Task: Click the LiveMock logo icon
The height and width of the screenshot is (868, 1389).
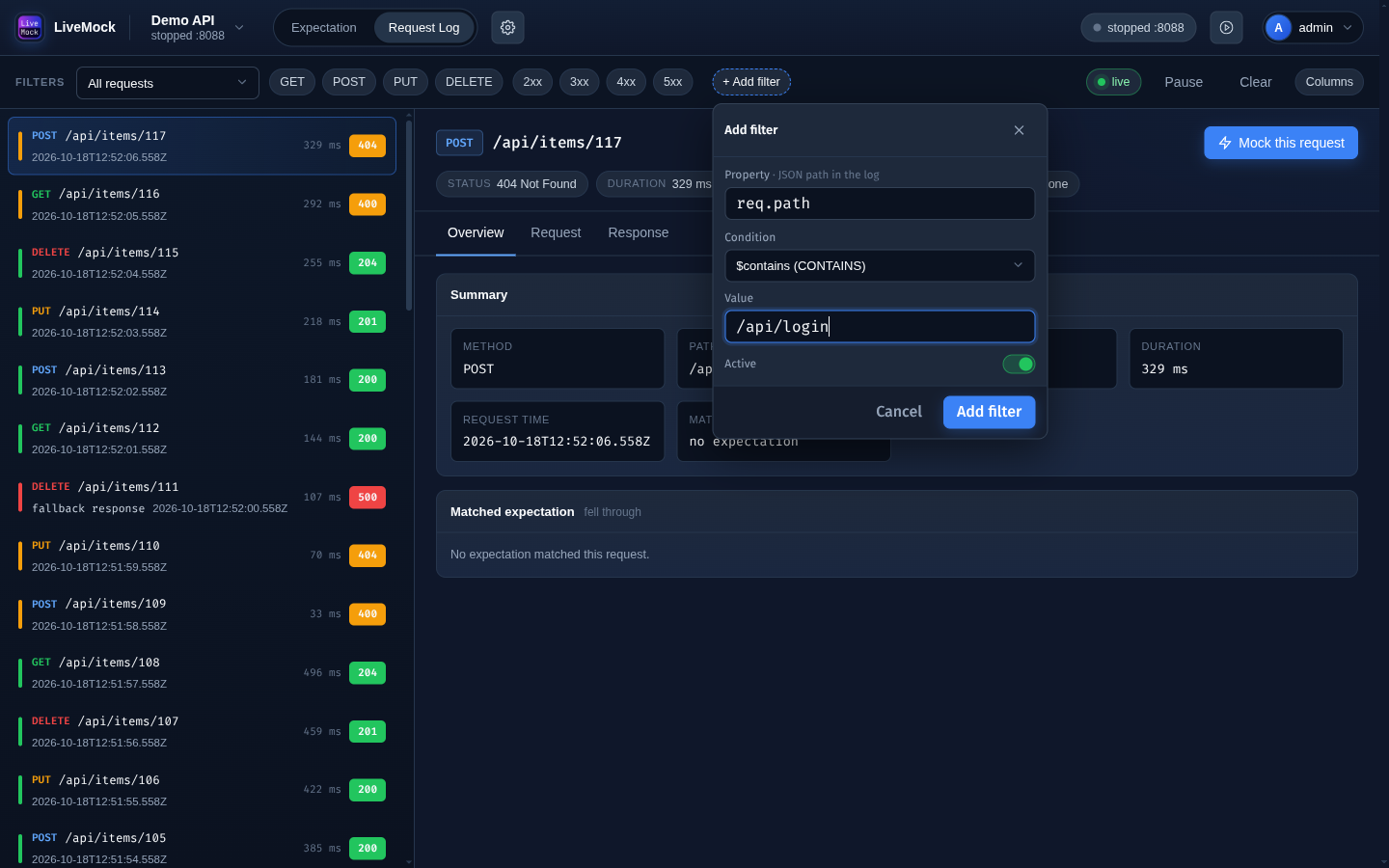Action: click(30, 27)
